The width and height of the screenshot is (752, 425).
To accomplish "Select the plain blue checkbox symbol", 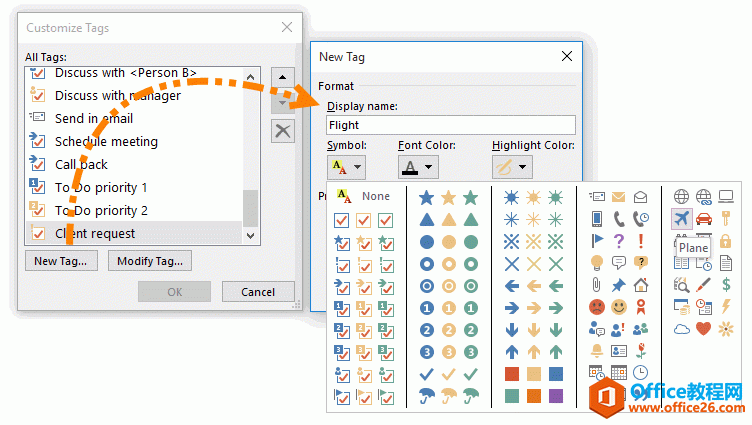I will point(342,220).
